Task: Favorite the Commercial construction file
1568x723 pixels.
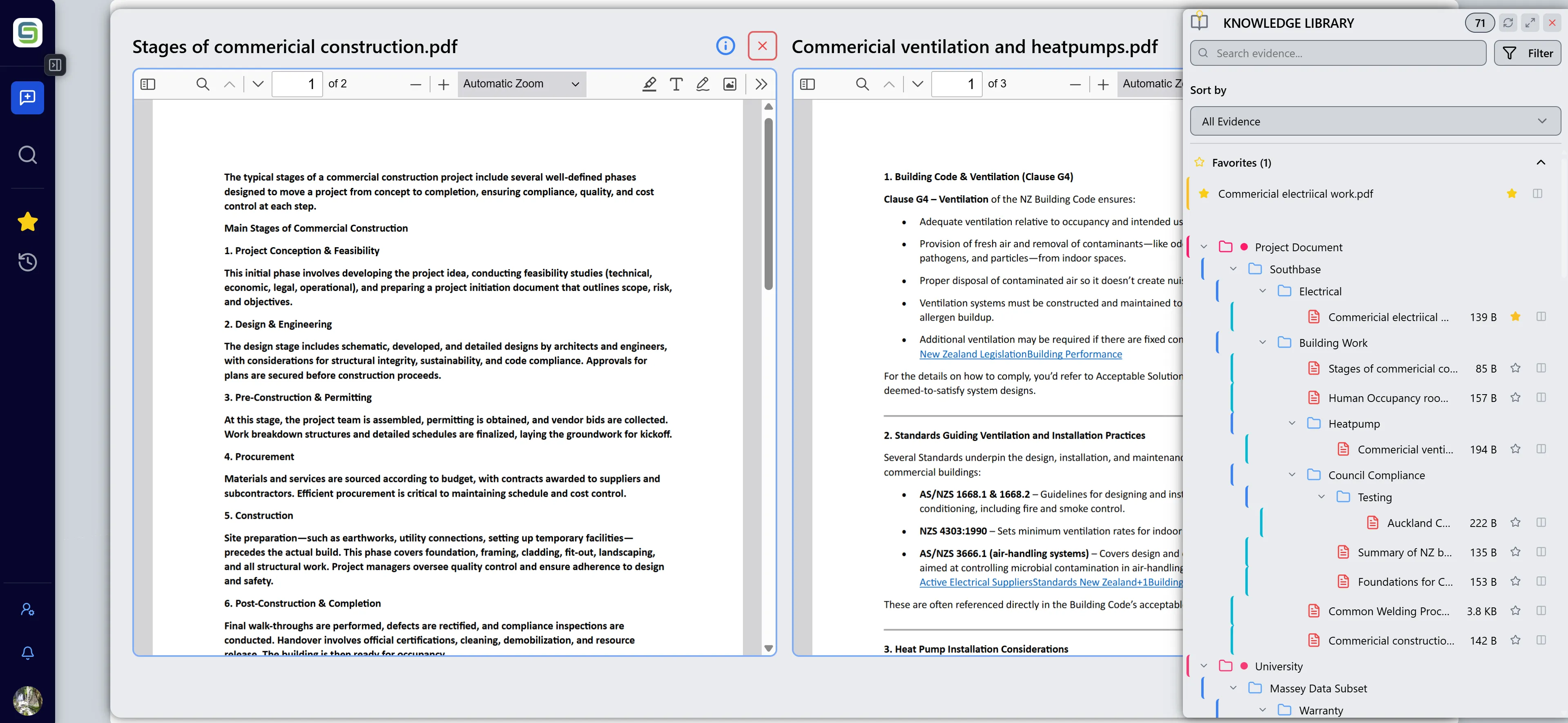Action: coord(1516,640)
